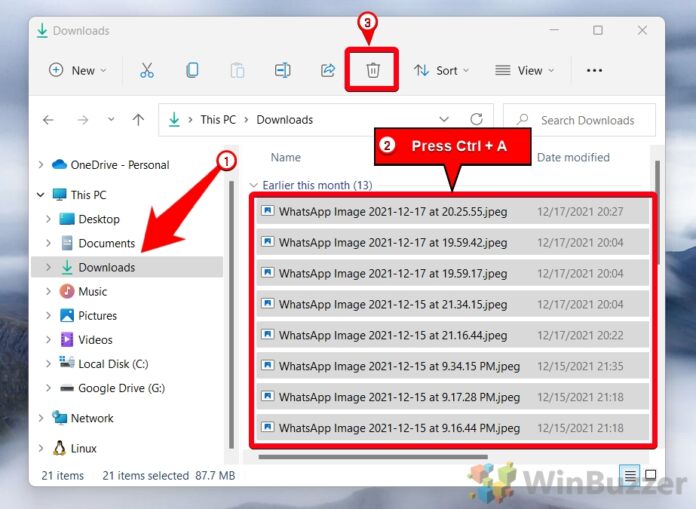Open Desktop folder in sidebar
Image resolution: width=696 pixels, height=509 pixels.
click(x=99, y=219)
